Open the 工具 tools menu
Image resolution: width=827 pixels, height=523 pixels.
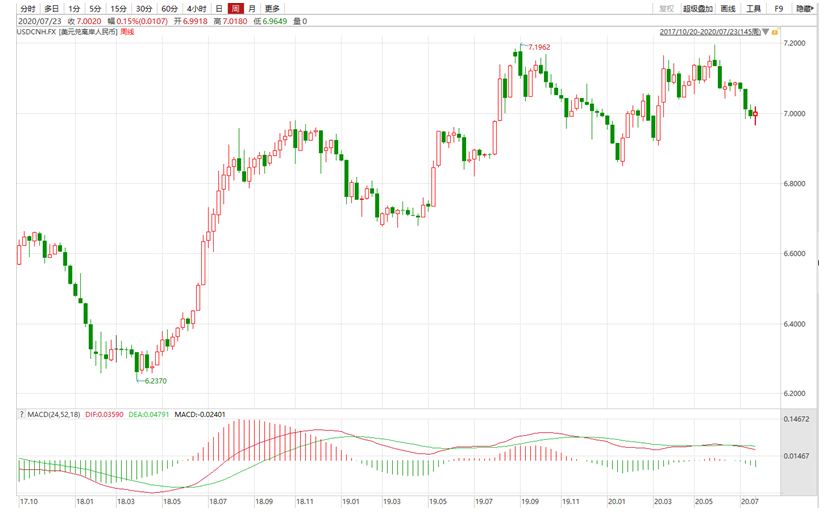pyautogui.click(x=754, y=8)
